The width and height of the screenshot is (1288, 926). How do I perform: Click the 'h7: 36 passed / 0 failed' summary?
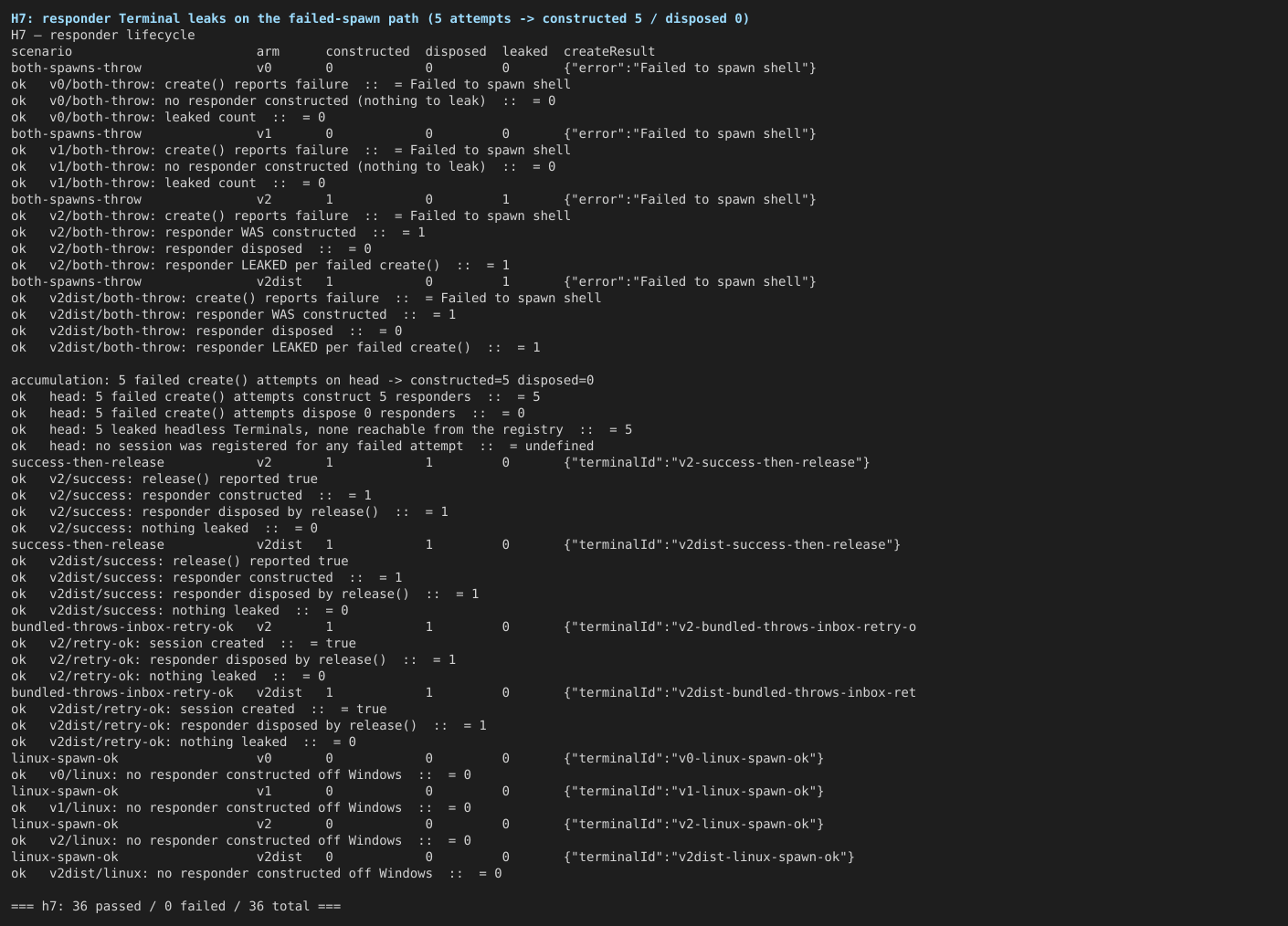point(176,906)
